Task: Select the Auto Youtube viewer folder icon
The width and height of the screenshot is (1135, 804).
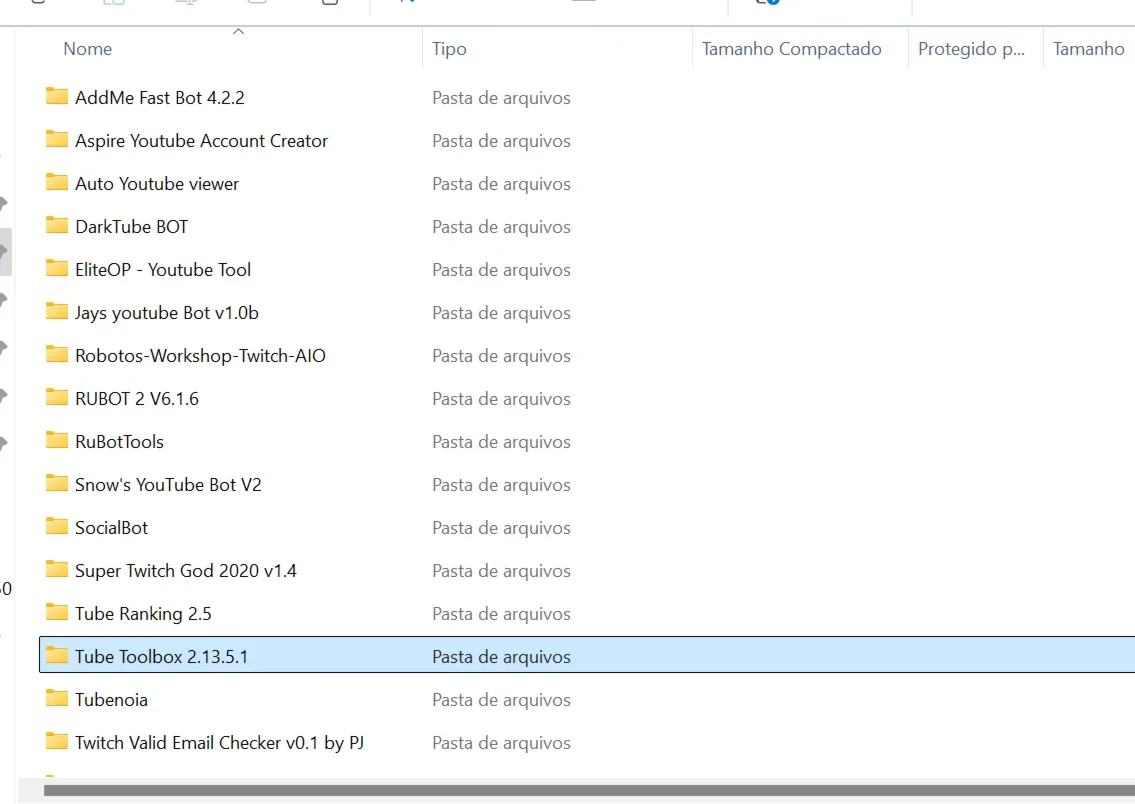Action: (x=56, y=182)
